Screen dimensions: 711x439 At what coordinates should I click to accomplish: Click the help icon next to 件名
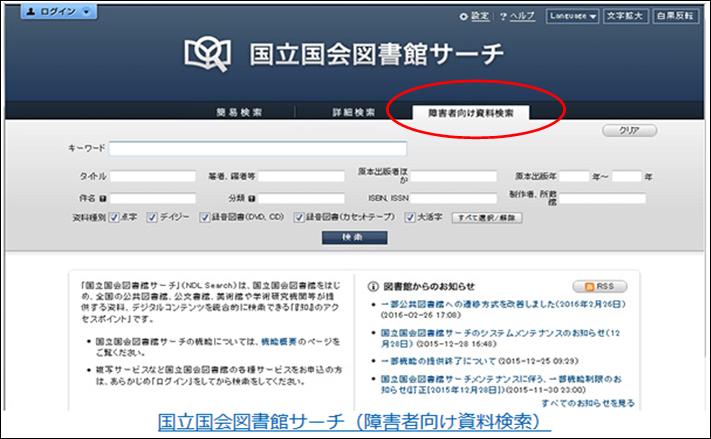[x=102, y=199]
